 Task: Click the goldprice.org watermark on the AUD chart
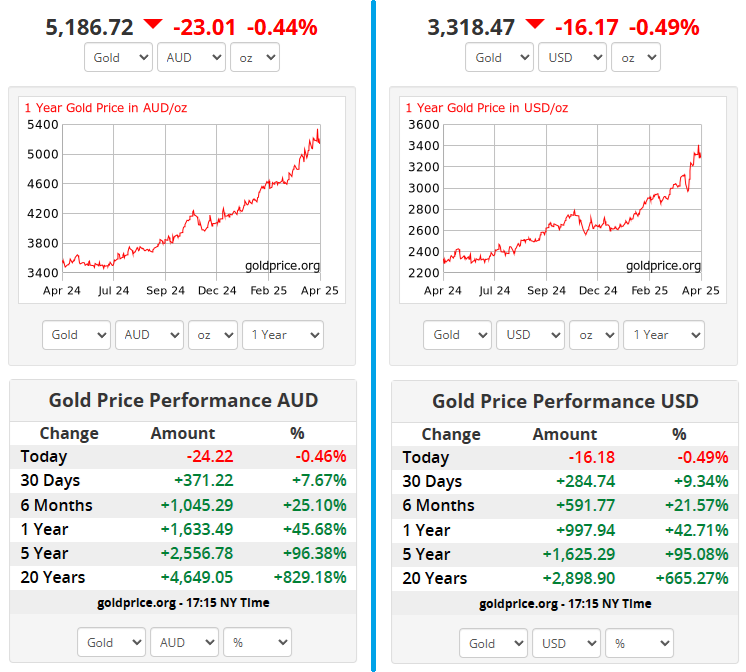tap(282, 265)
